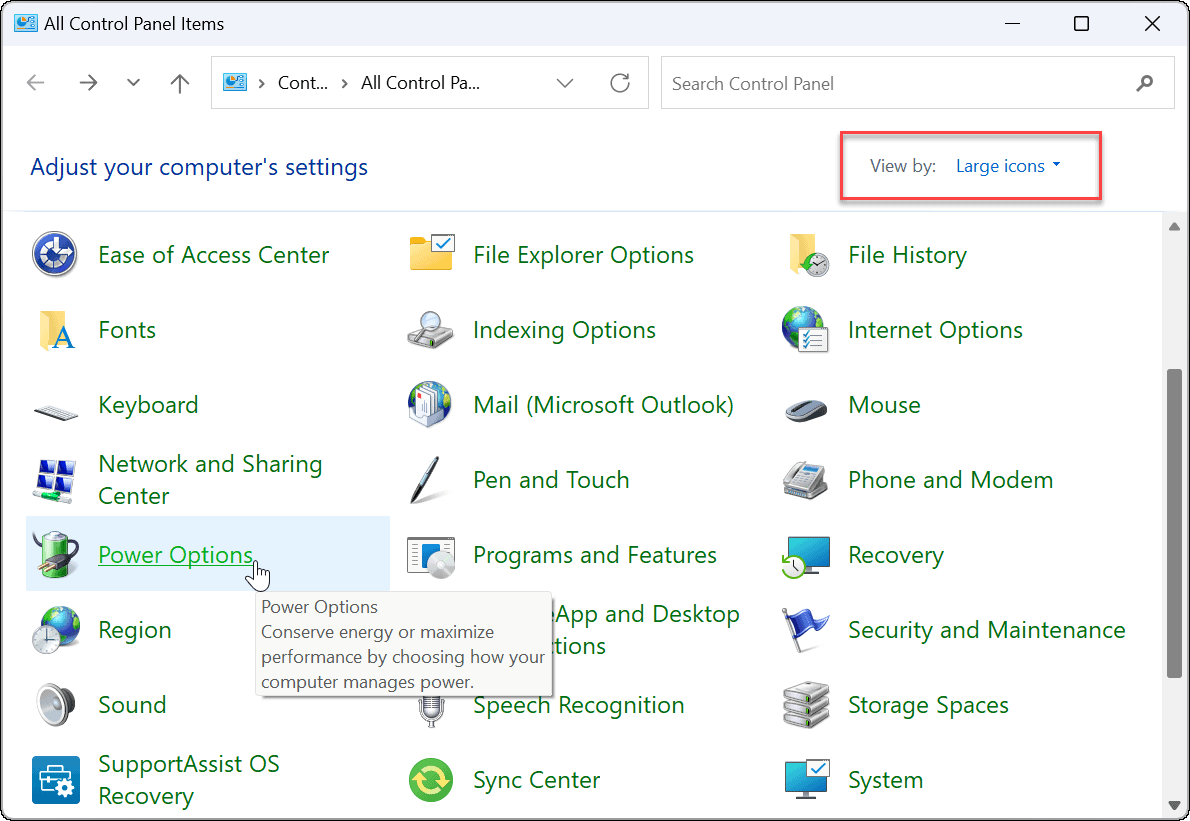The width and height of the screenshot is (1190, 821).
Task: Click the Ease of Access Center icon
Action: (56, 255)
